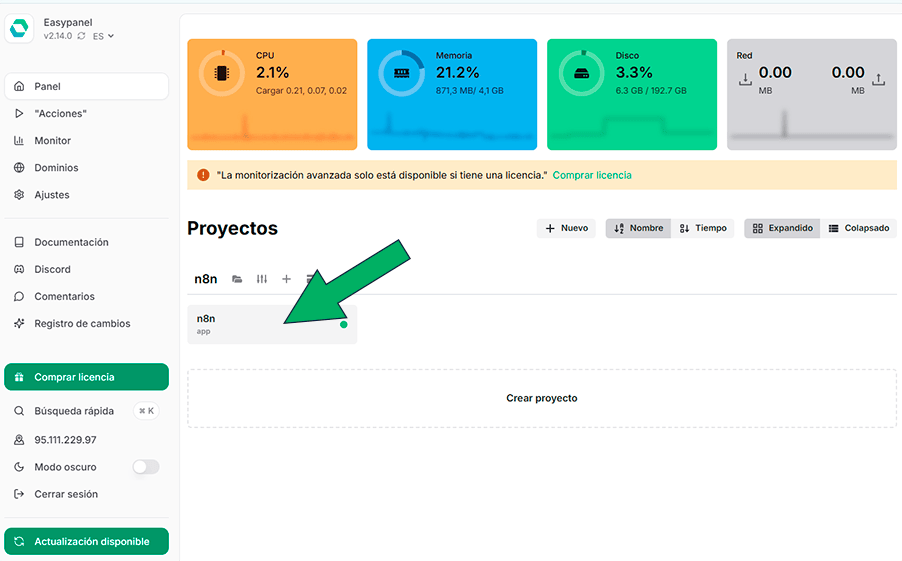Image resolution: width=902 pixels, height=561 pixels.
Task: Open n8n project settings sliders icon
Action: tap(262, 279)
